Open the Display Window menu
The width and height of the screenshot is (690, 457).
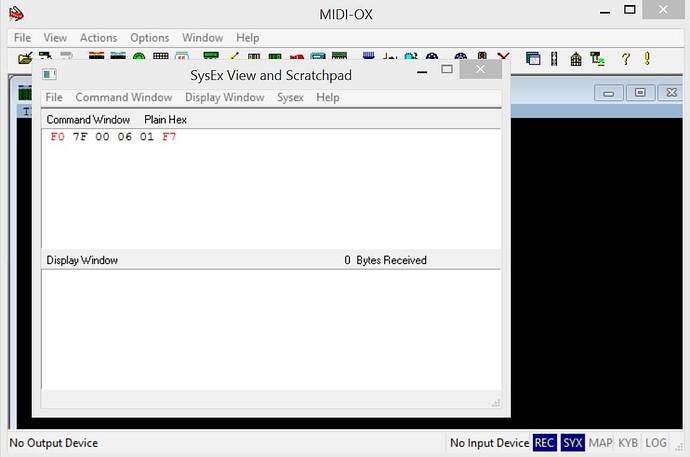pyautogui.click(x=224, y=97)
